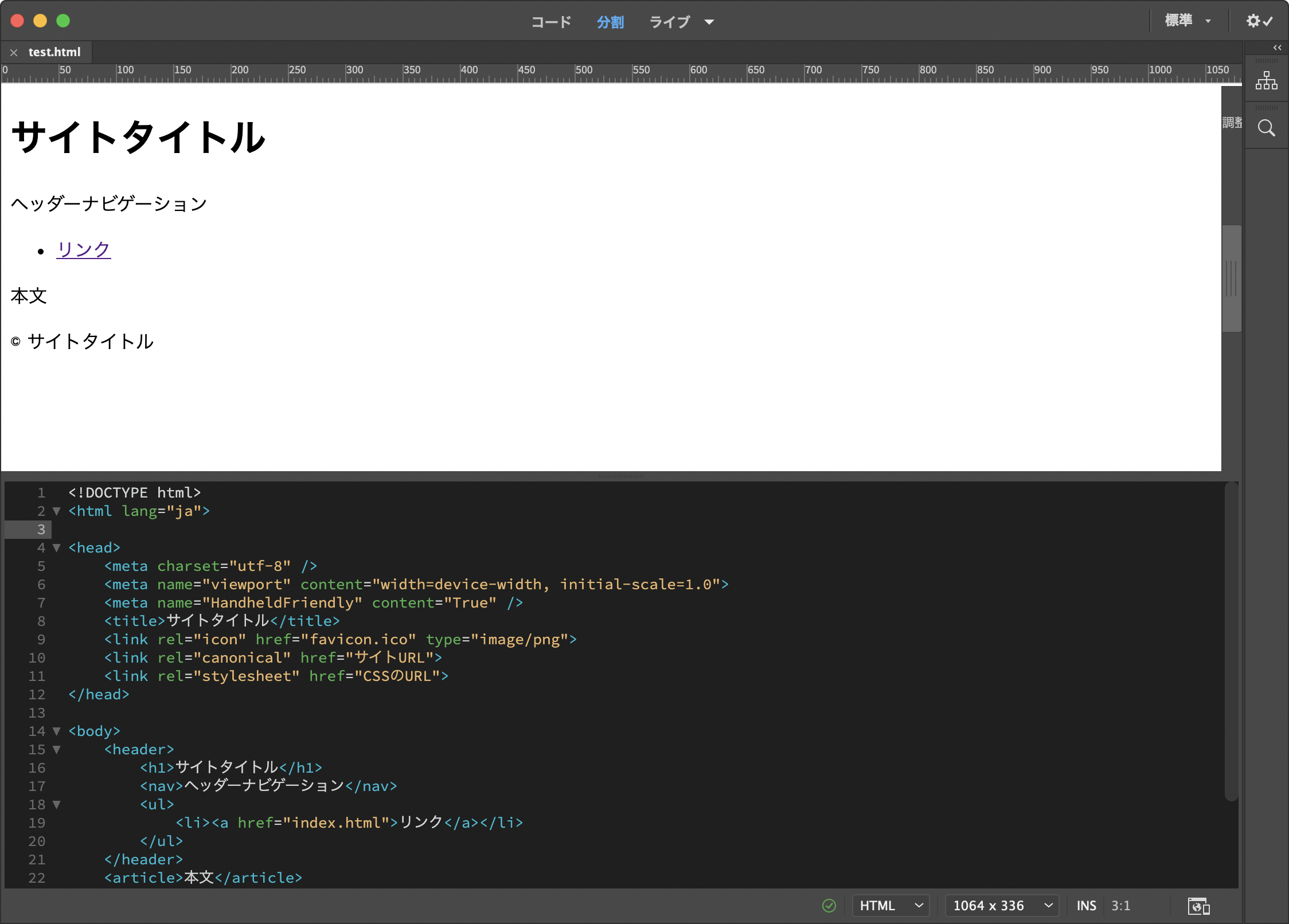The height and width of the screenshot is (924, 1289).
Task: Switch to ライブ view
Action: [670, 22]
